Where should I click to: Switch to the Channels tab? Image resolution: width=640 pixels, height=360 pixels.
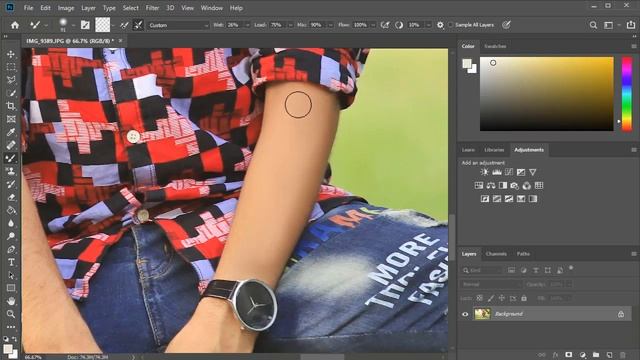[496, 254]
